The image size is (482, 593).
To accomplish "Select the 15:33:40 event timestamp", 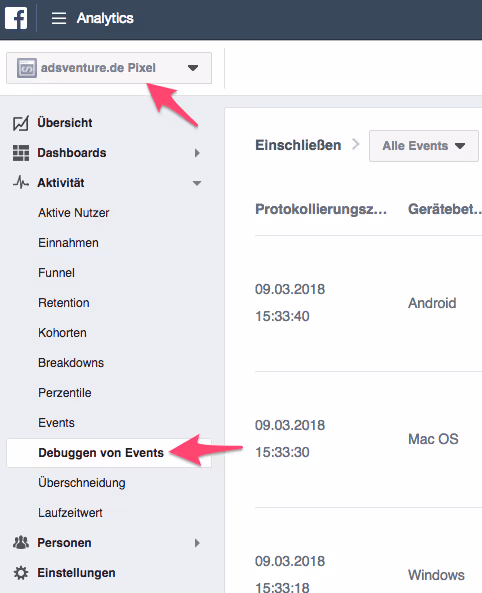I will point(282,316).
